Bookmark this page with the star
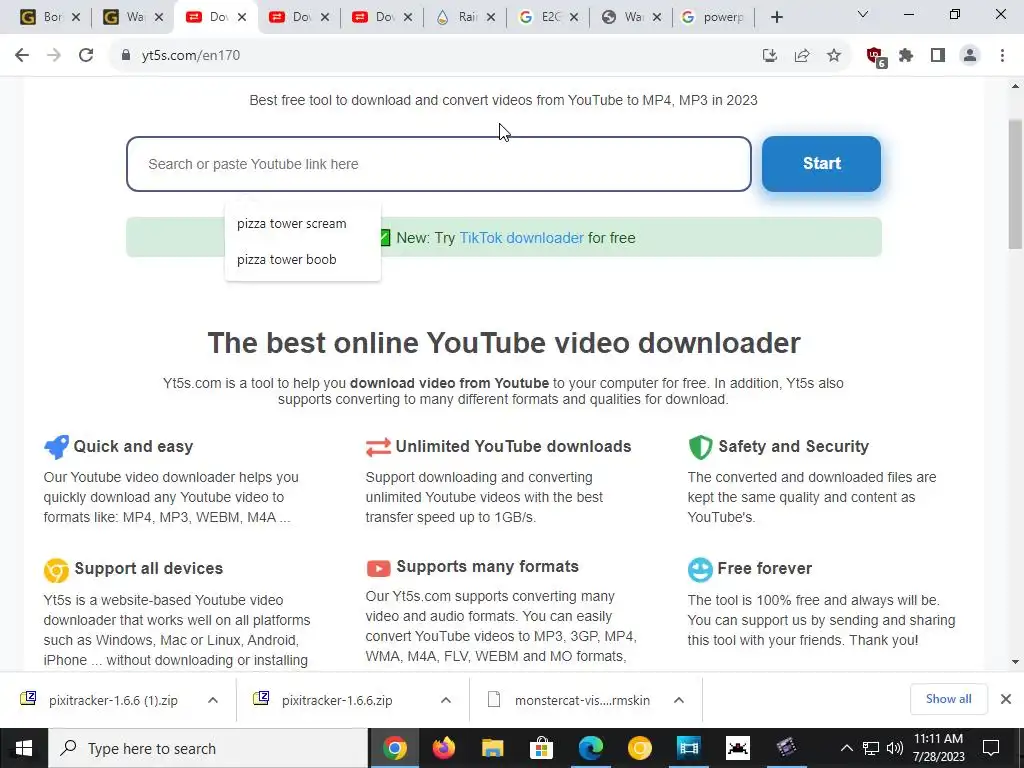Image resolution: width=1024 pixels, height=768 pixels. pos(834,56)
